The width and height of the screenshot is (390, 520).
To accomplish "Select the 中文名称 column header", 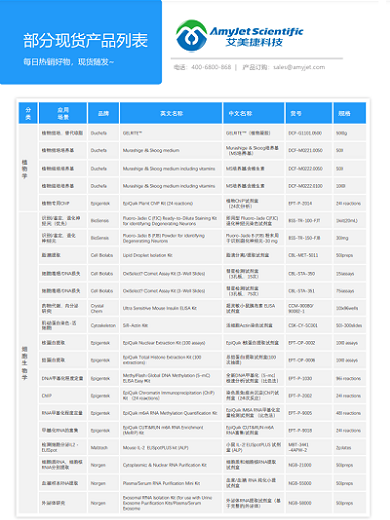I will (x=254, y=113).
